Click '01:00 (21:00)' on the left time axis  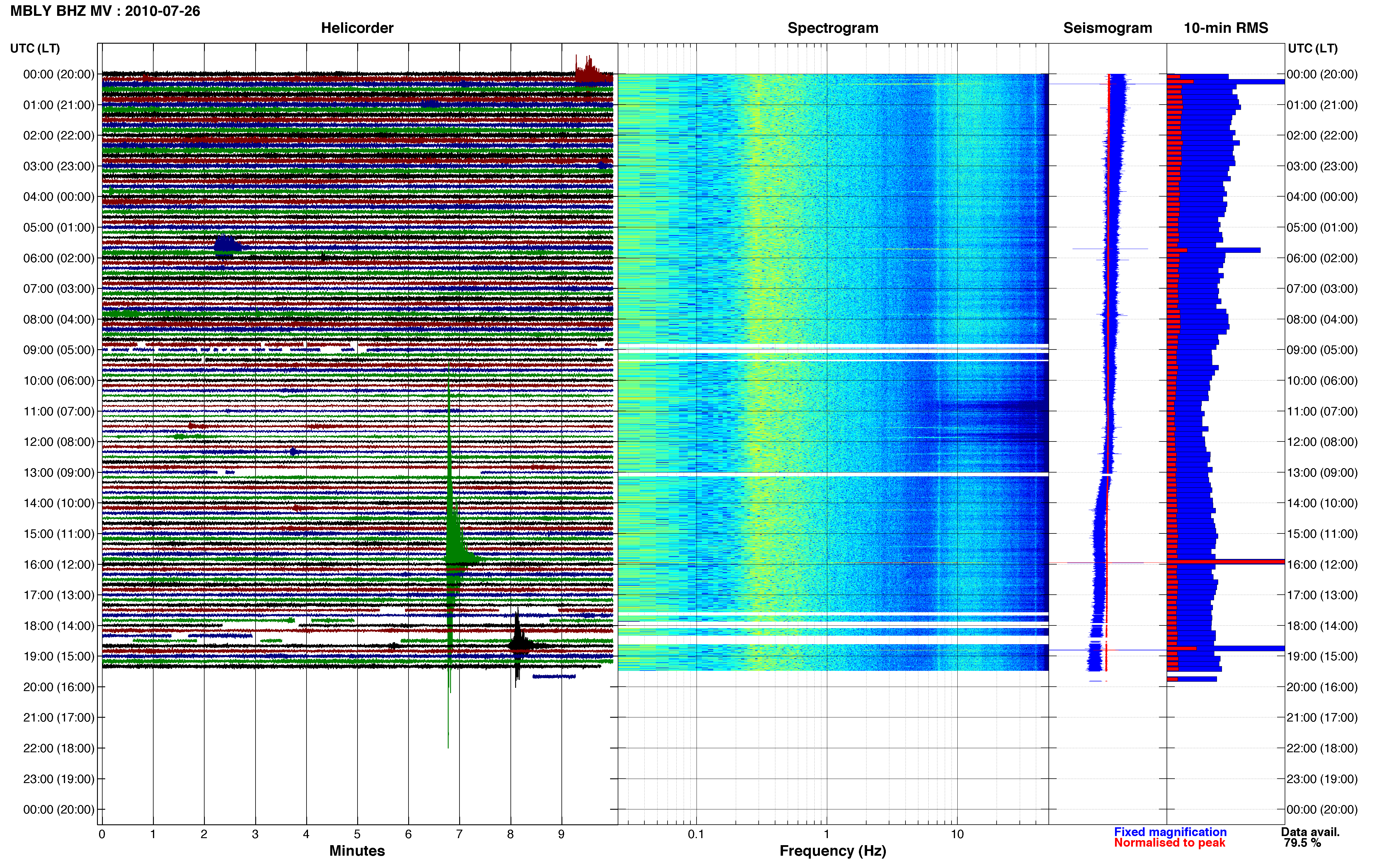coord(59,105)
